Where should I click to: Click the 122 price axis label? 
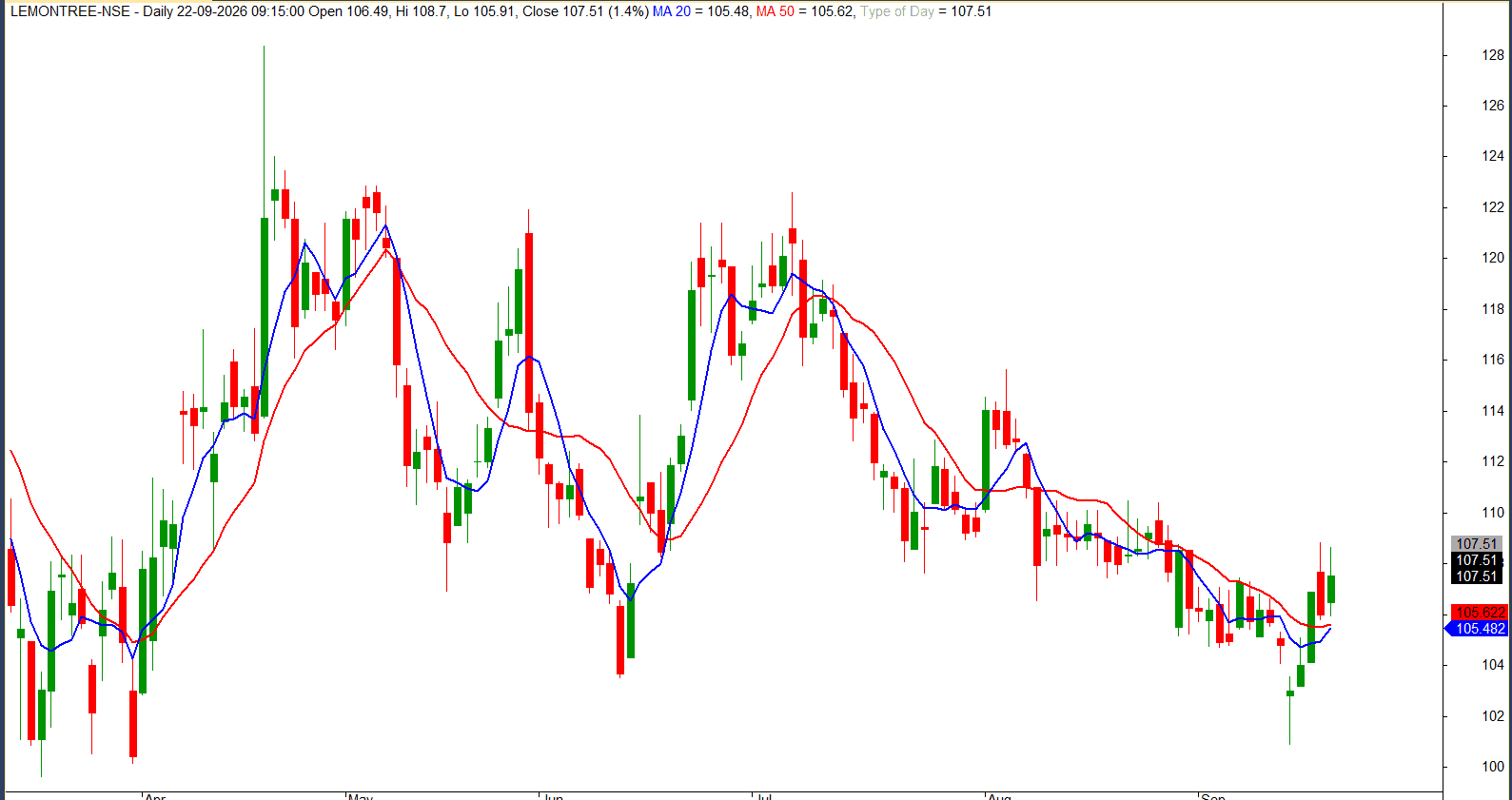pos(1492,207)
